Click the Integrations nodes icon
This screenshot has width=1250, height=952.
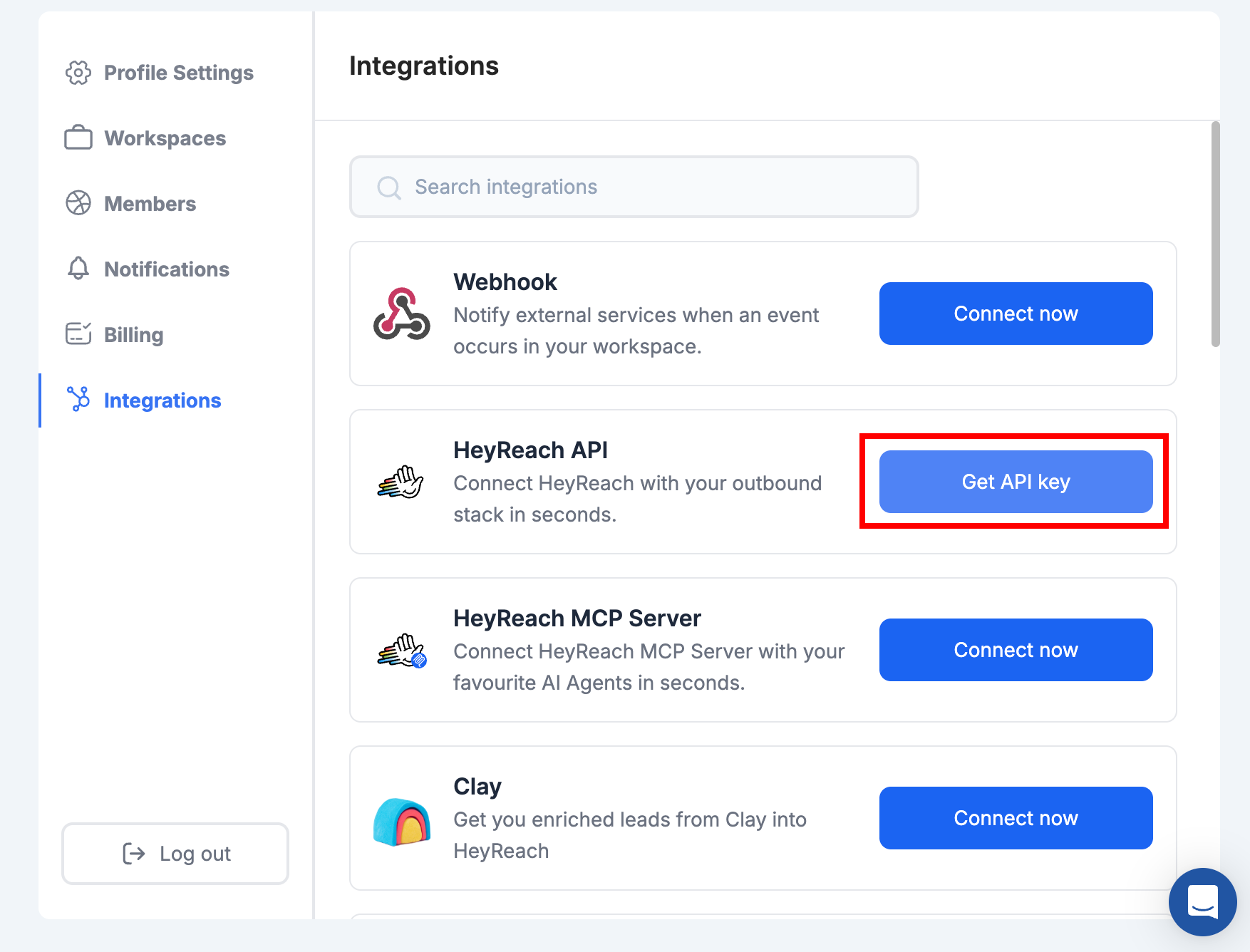[x=78, y=399]
